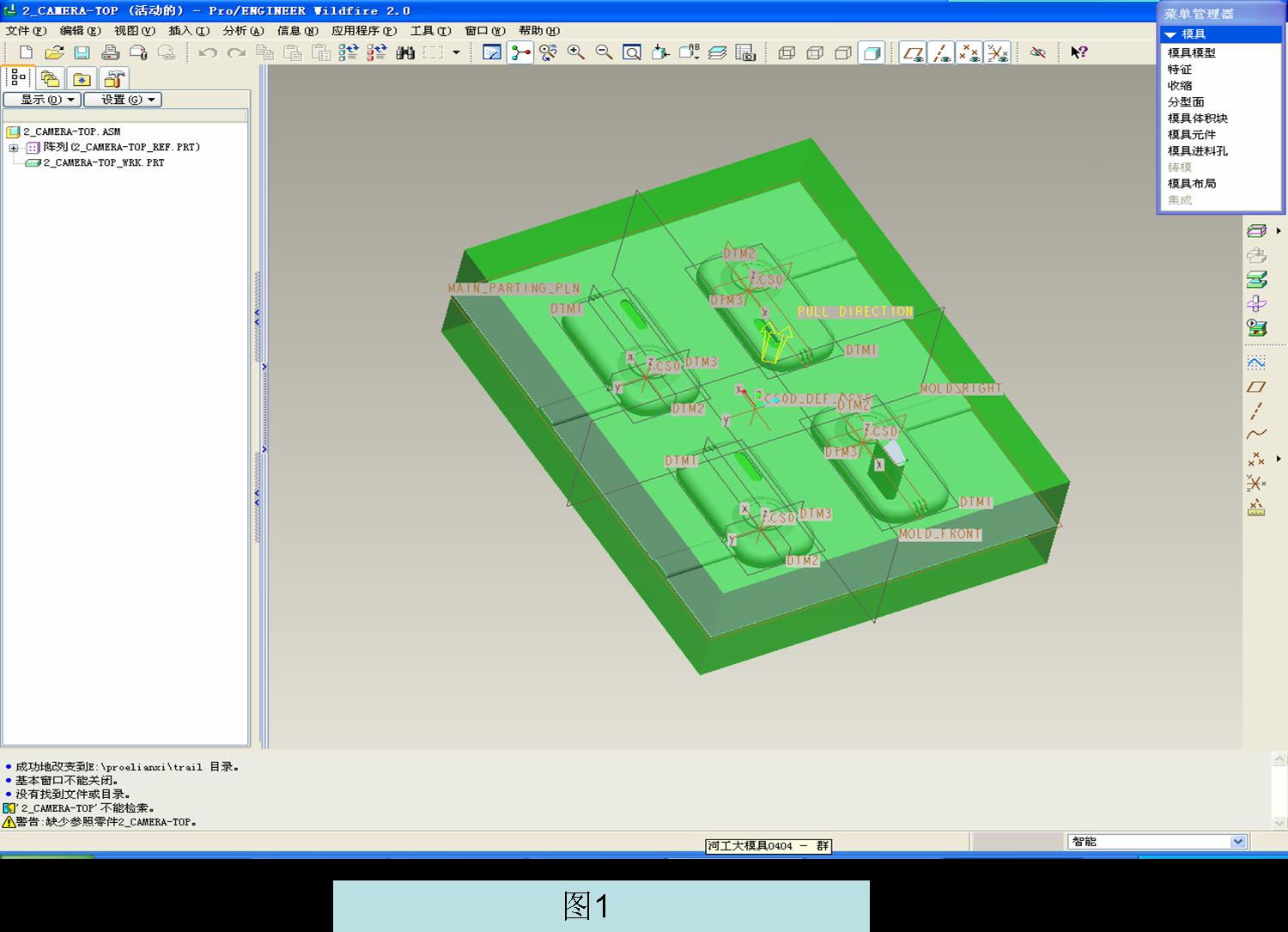
Task: Select the Datum Curve tool in right toolbar
Action: [1256, 435]
